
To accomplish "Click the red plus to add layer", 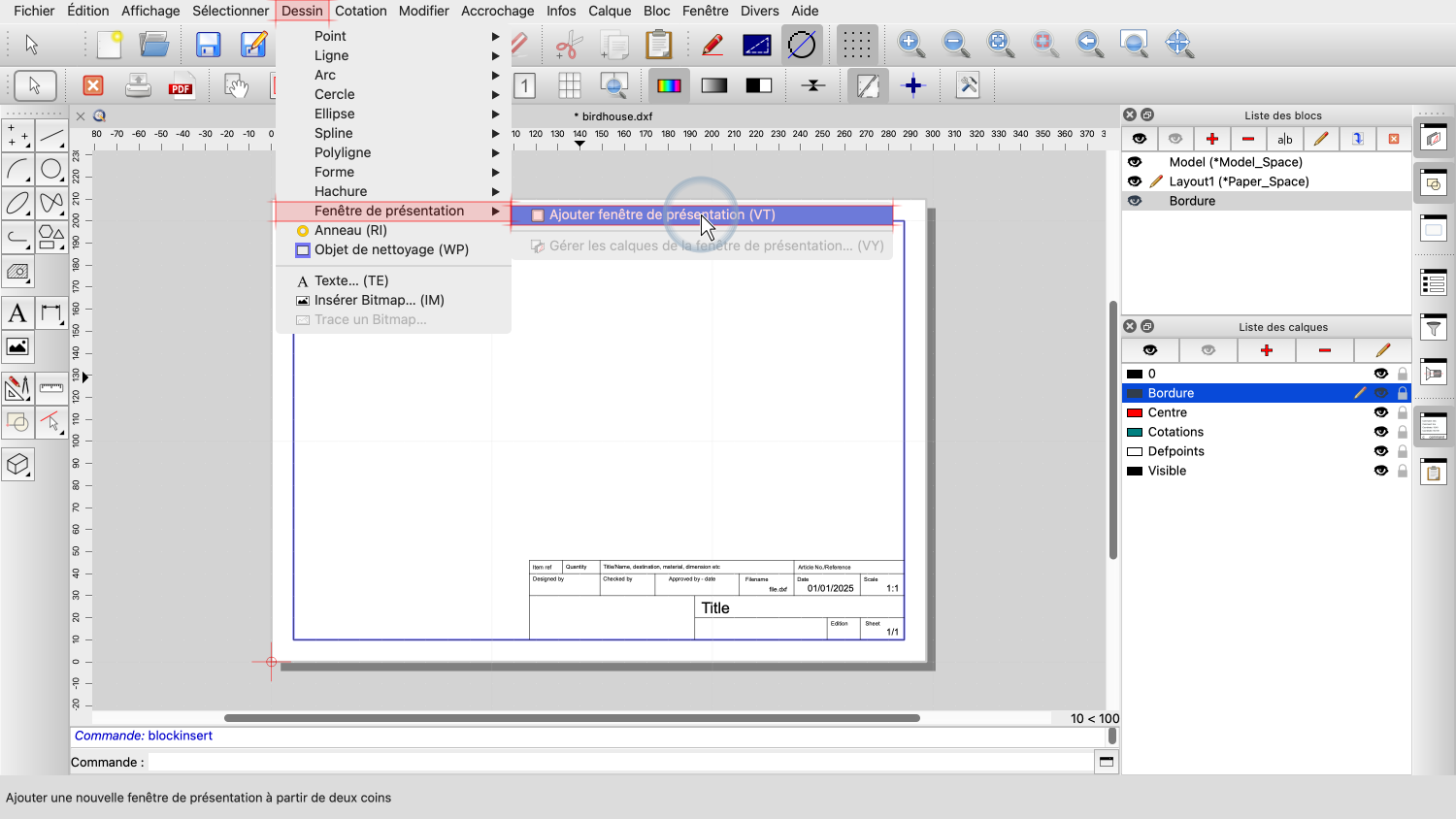I will [1266, 350].
